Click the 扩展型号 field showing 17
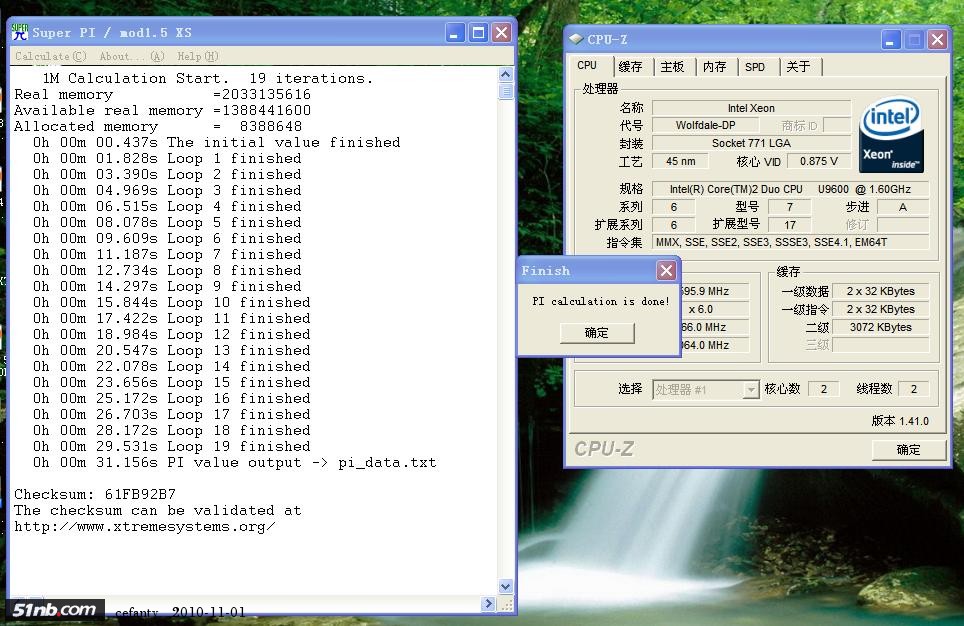Viewport: 964px width, 626px height. [790, 225]
